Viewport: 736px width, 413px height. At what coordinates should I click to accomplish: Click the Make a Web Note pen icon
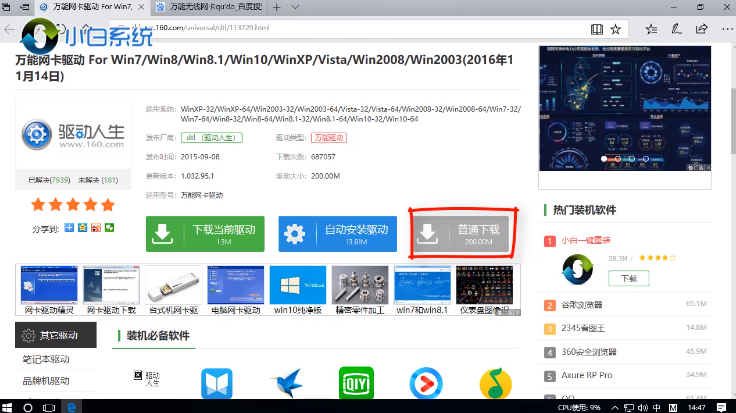(676, 31)
